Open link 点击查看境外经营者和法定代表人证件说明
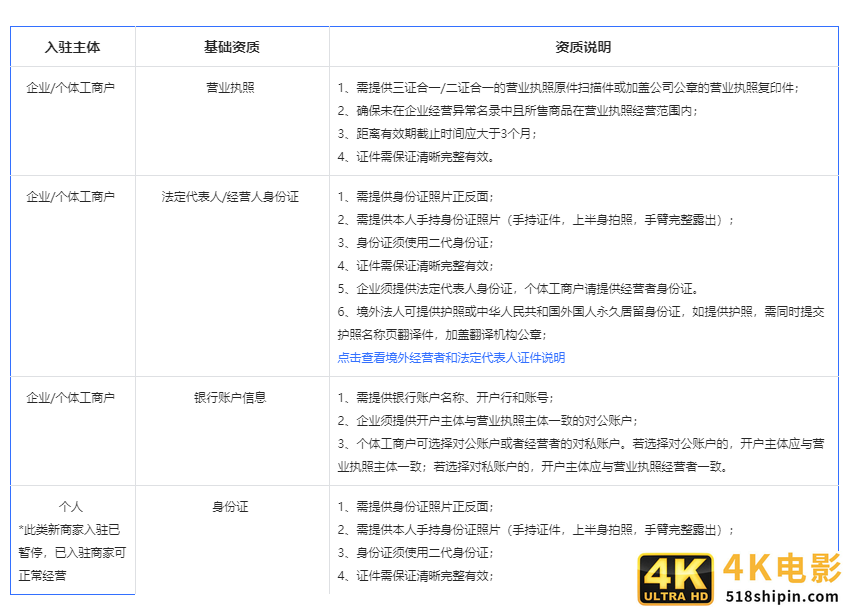852x610 pixels. (x=451, y=357)
